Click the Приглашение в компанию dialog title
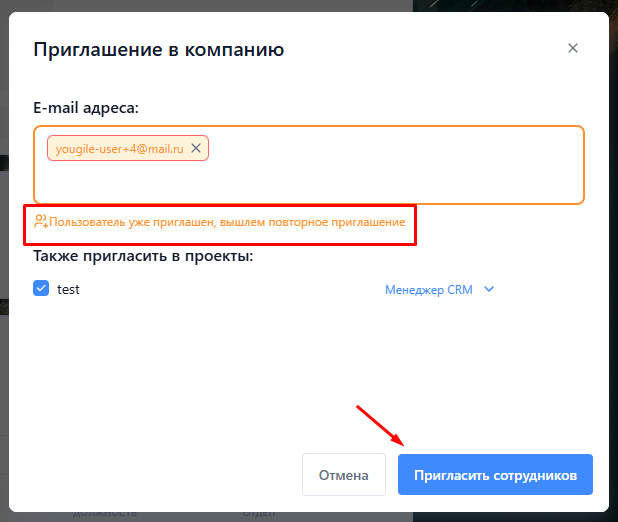The image size is (618, 522). [159, 49]
